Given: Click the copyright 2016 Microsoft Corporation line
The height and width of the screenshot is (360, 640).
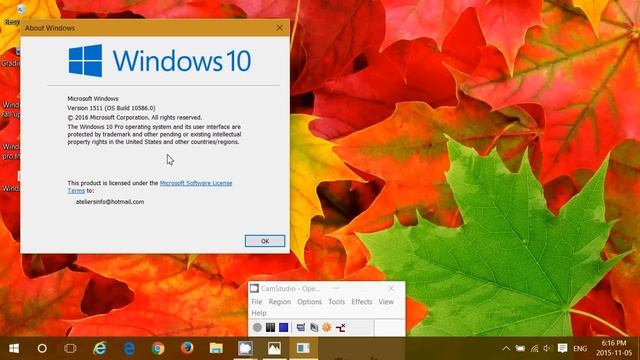Looking at the screenshot, I should (x=135, y=118).
